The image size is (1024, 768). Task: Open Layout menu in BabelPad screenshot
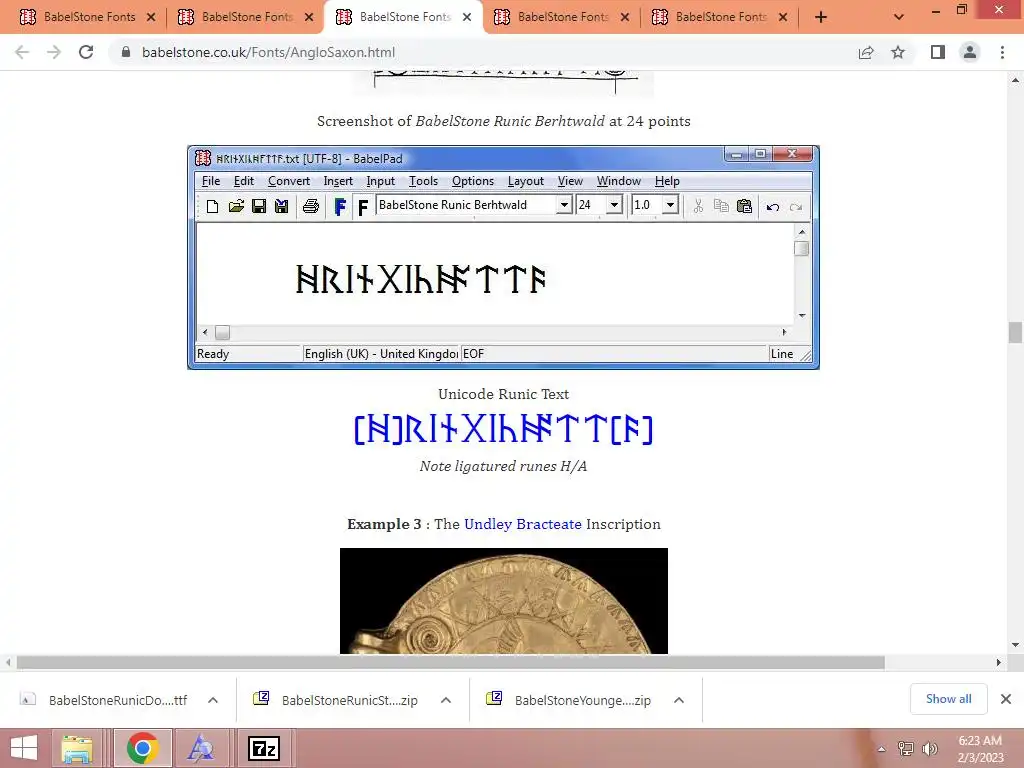click(525, 181)
